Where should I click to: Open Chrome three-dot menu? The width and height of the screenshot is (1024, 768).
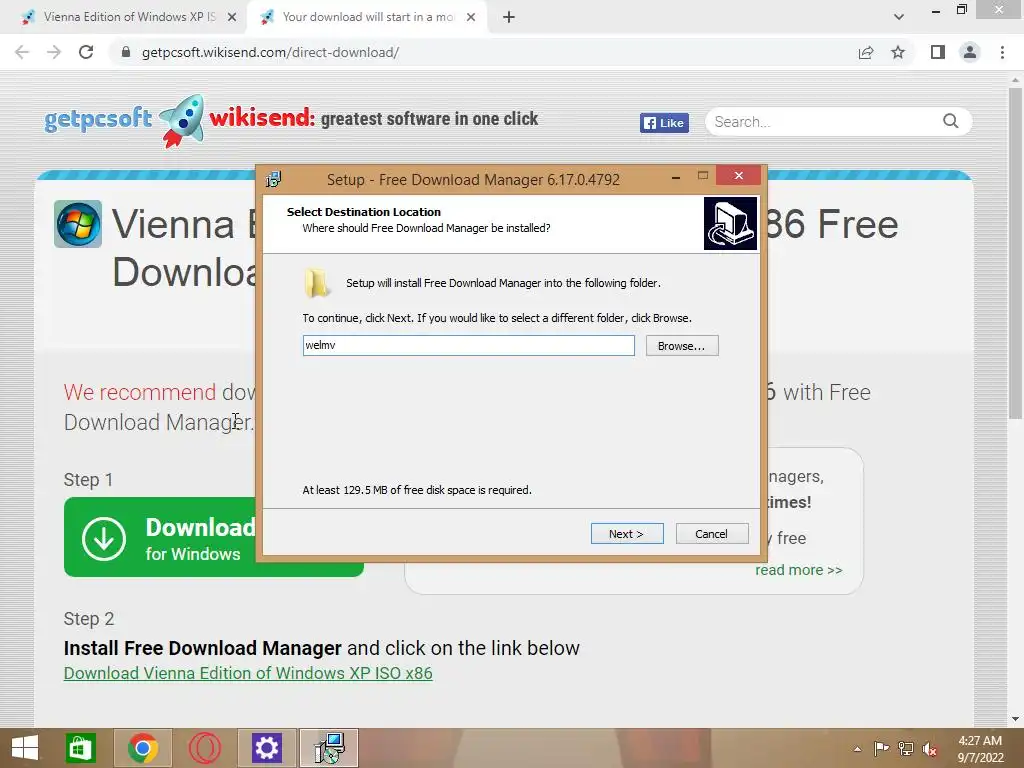[x=1002, y=52]
